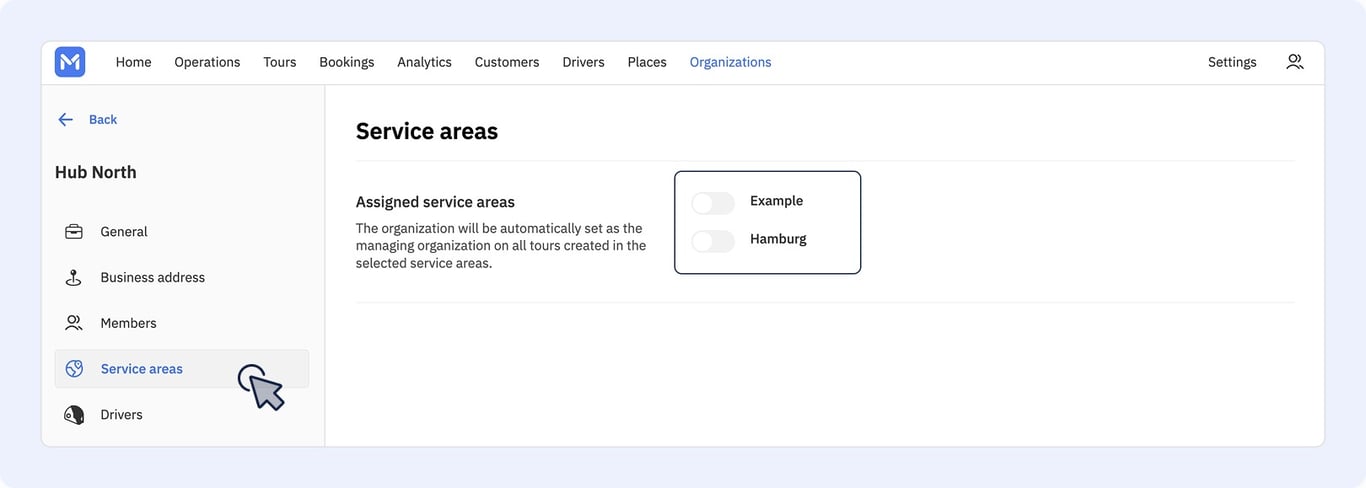Open Places in top navigation
Image resolution: width=1366 pixels, height=488 pixels.
(647, 62)
